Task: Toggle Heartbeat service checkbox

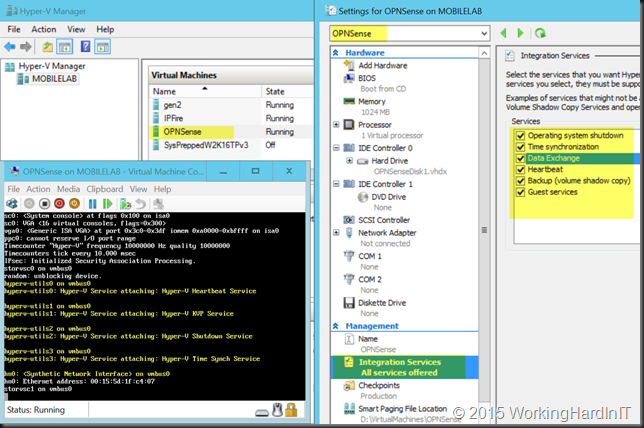Action: [521, 170]
